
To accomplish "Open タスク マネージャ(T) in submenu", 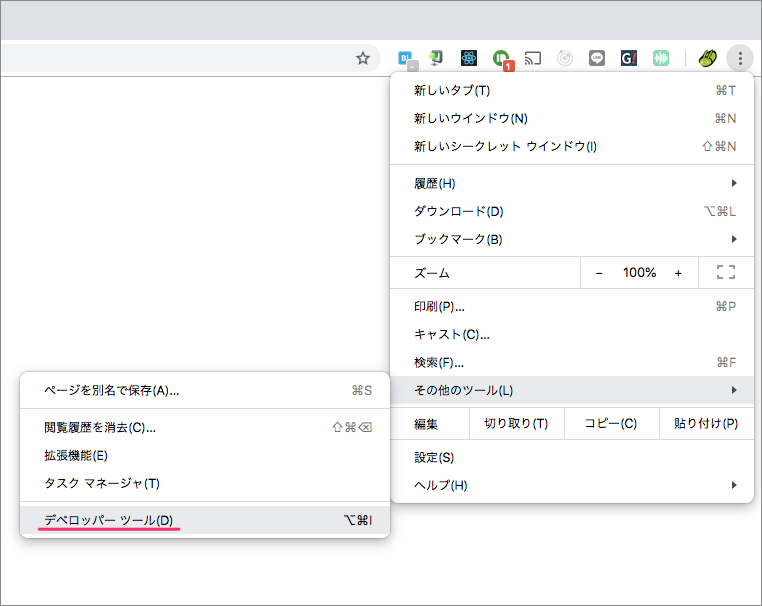I will (x=205, y=483).
